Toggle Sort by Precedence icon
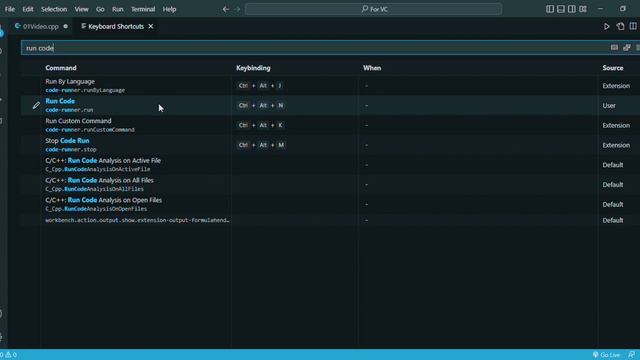640x360 pixels. point(627,48)
